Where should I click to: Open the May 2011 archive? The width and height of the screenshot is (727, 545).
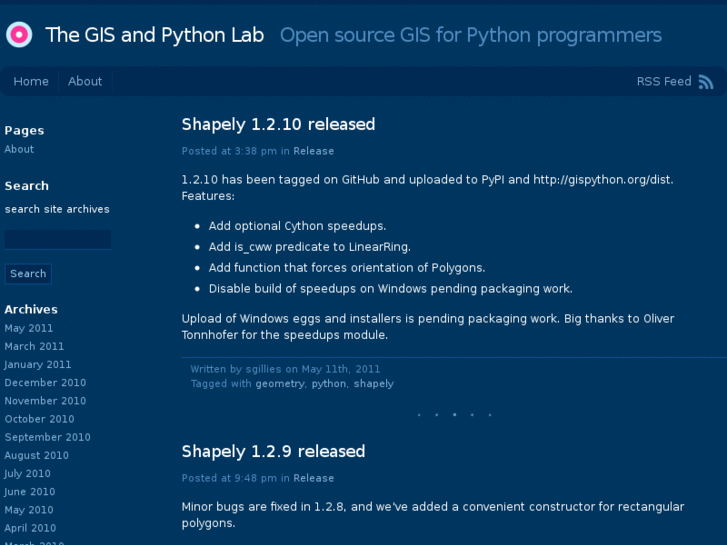[29, 328]
